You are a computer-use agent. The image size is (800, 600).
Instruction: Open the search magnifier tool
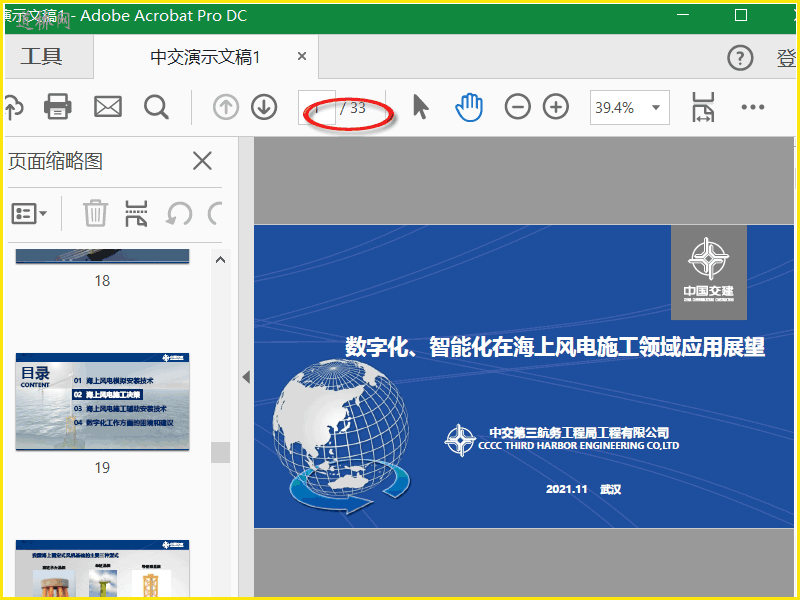point(156,107)
